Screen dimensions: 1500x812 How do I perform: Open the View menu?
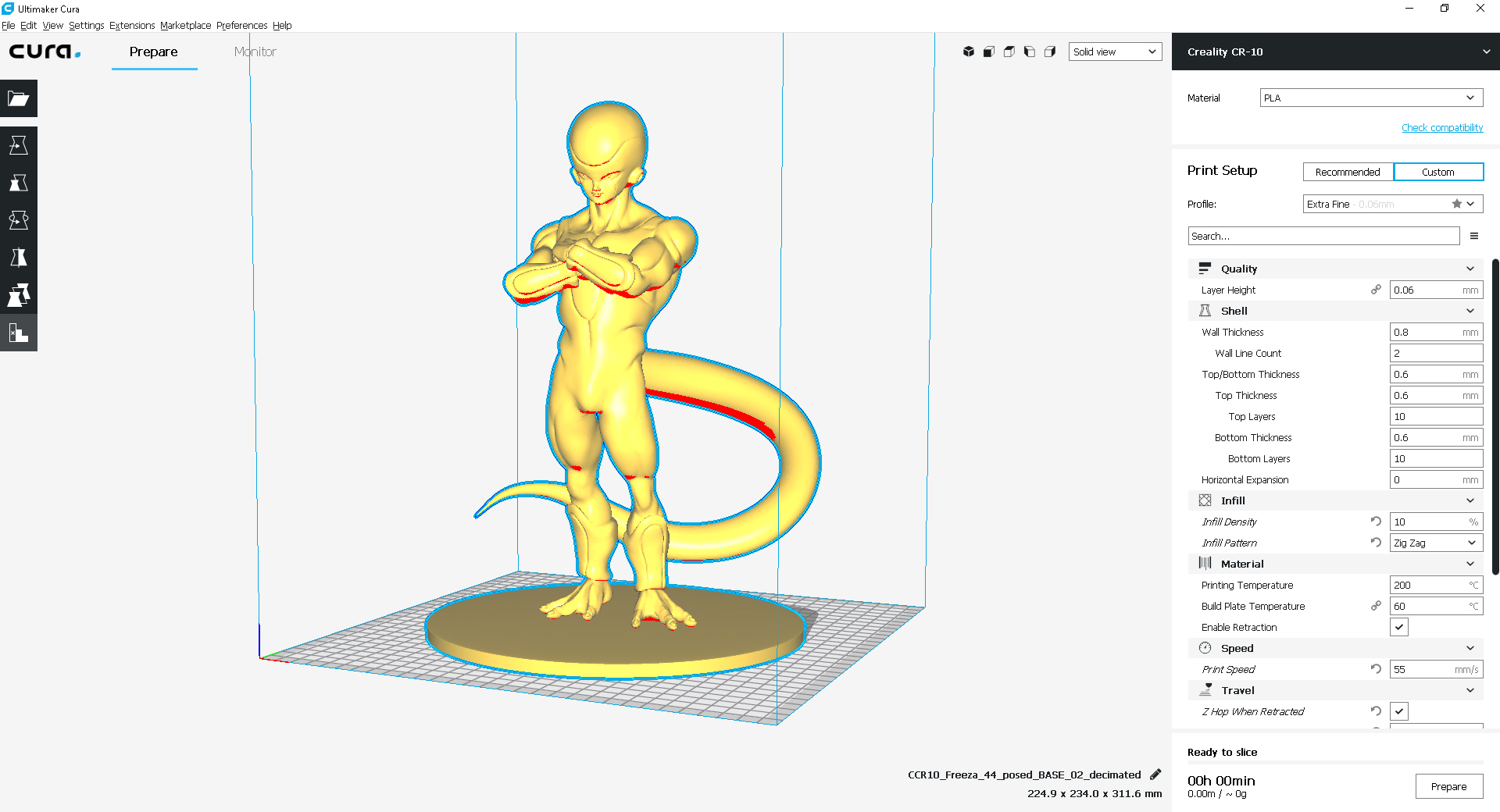pos(52,25)
